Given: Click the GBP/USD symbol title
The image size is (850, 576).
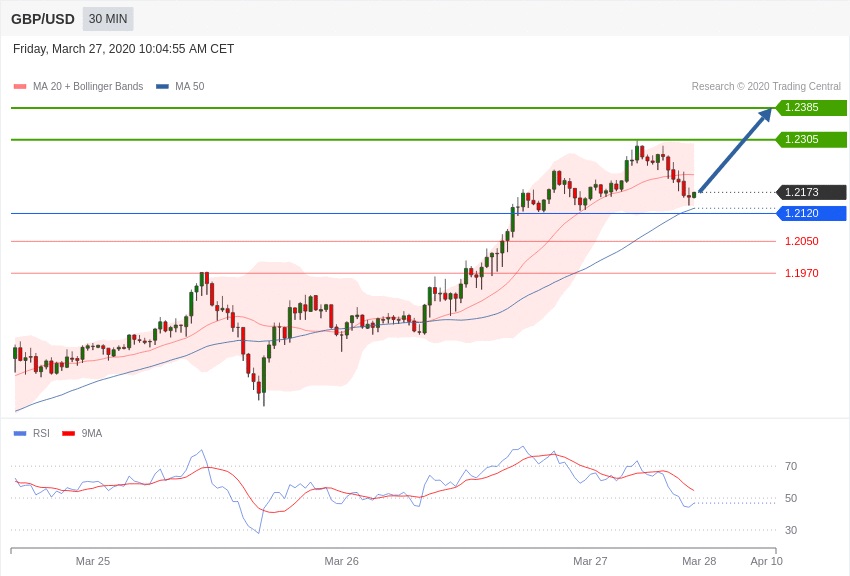Looking at the screenshot, I should coord(43,19).
